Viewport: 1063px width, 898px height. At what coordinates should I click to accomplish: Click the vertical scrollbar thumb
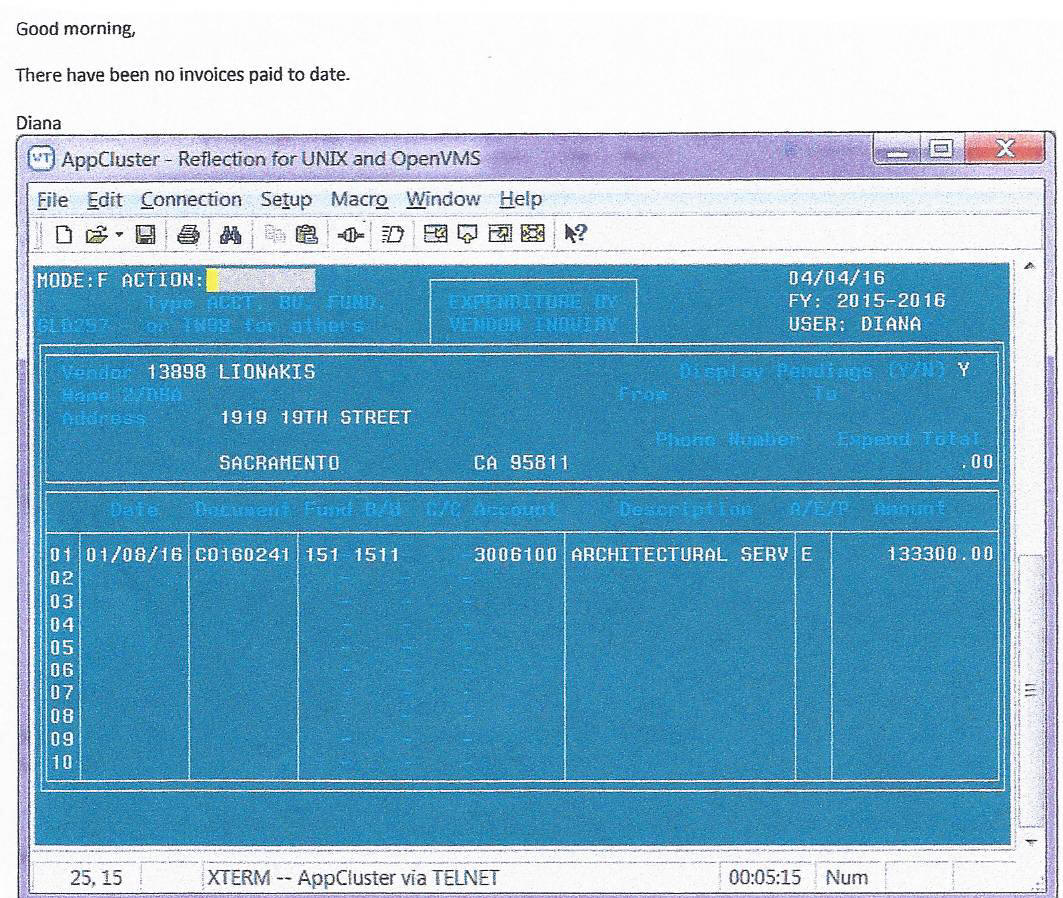pos(1030,690)
